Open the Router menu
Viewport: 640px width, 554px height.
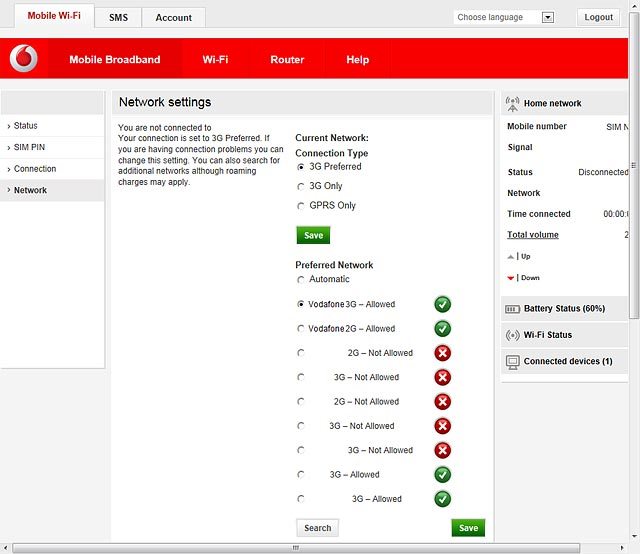click(x=287, y=60)
